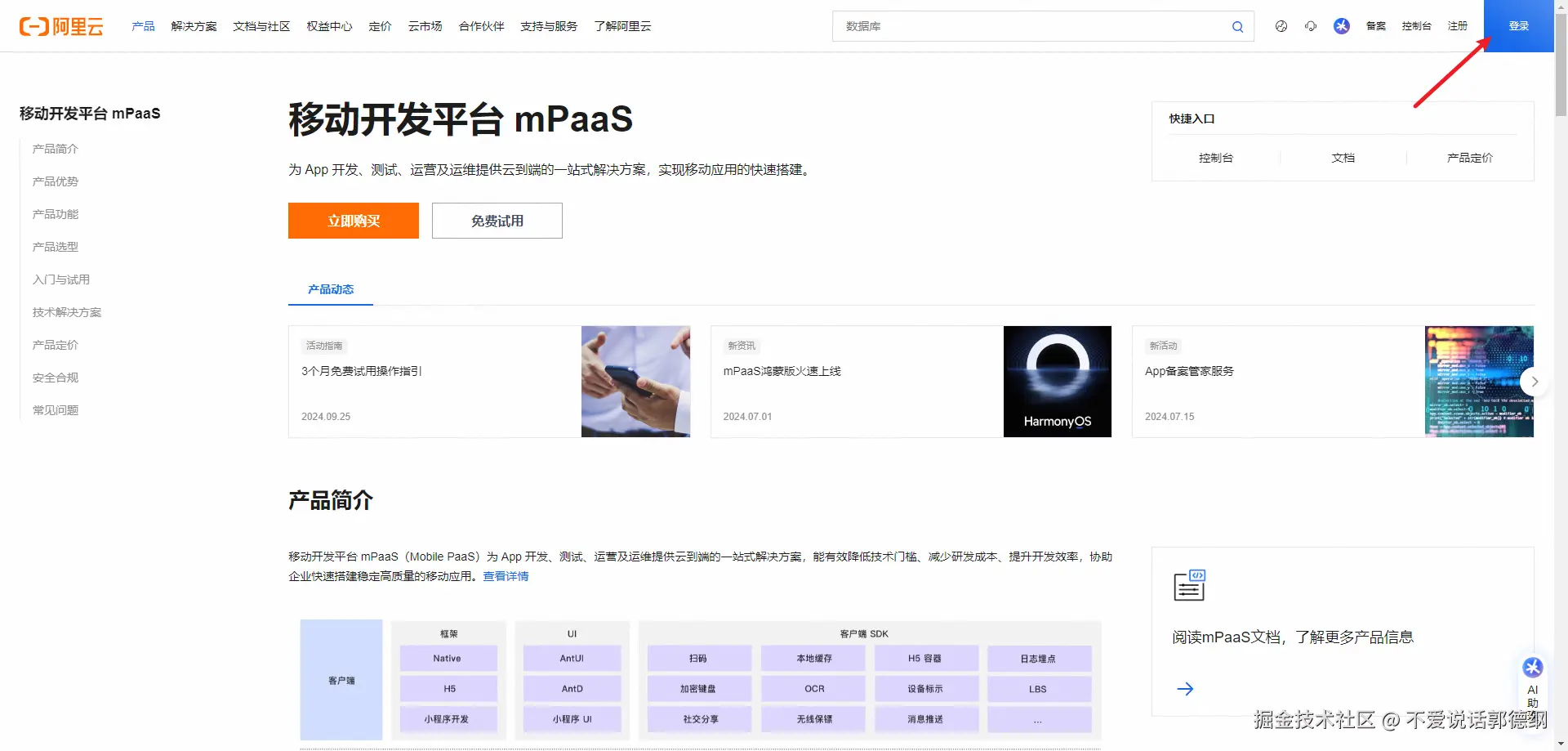Click the 注册 header link

(1457, 26)
